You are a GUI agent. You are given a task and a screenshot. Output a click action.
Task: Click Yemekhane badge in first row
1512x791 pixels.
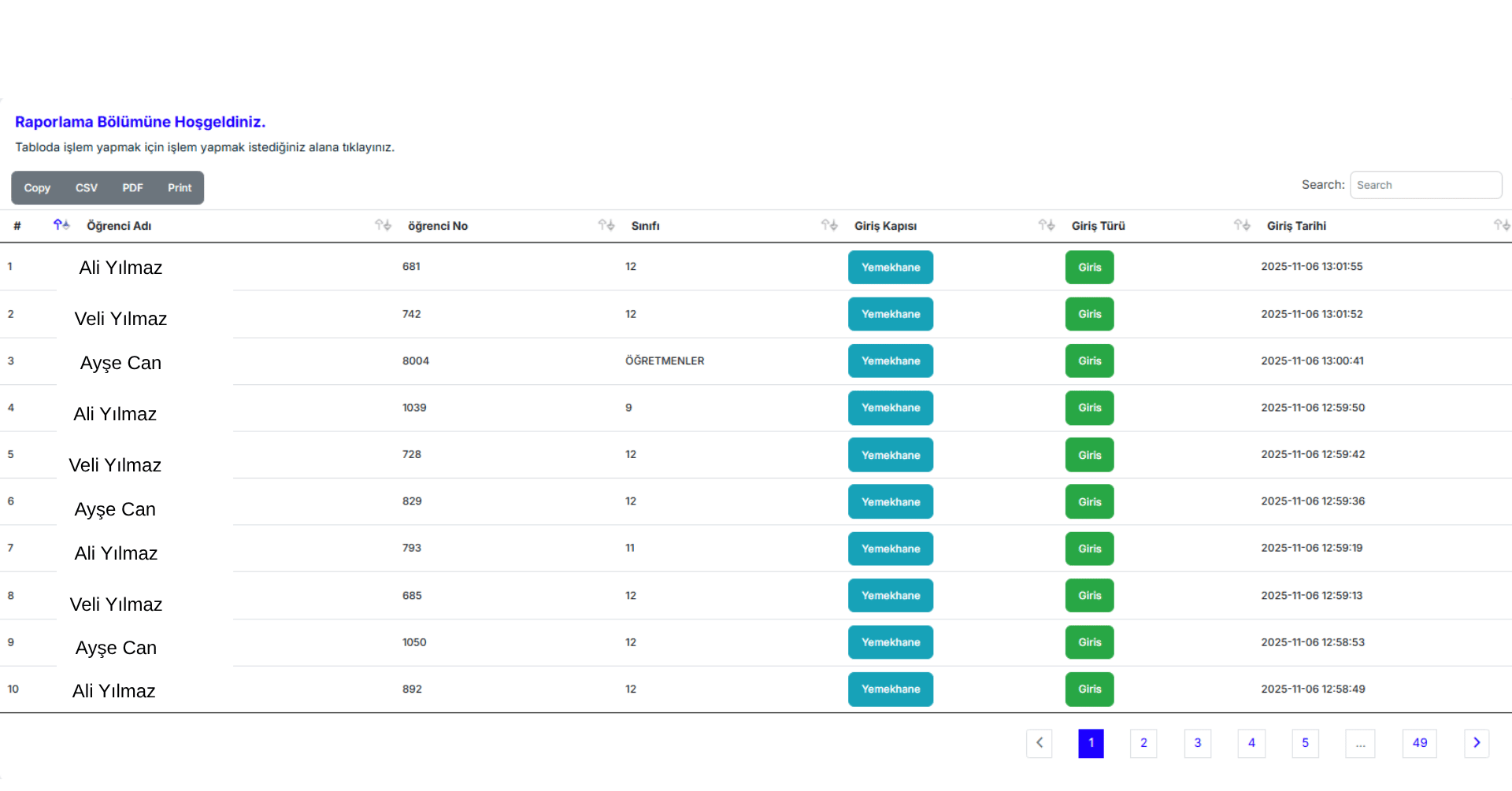click(x=891, y=268)
